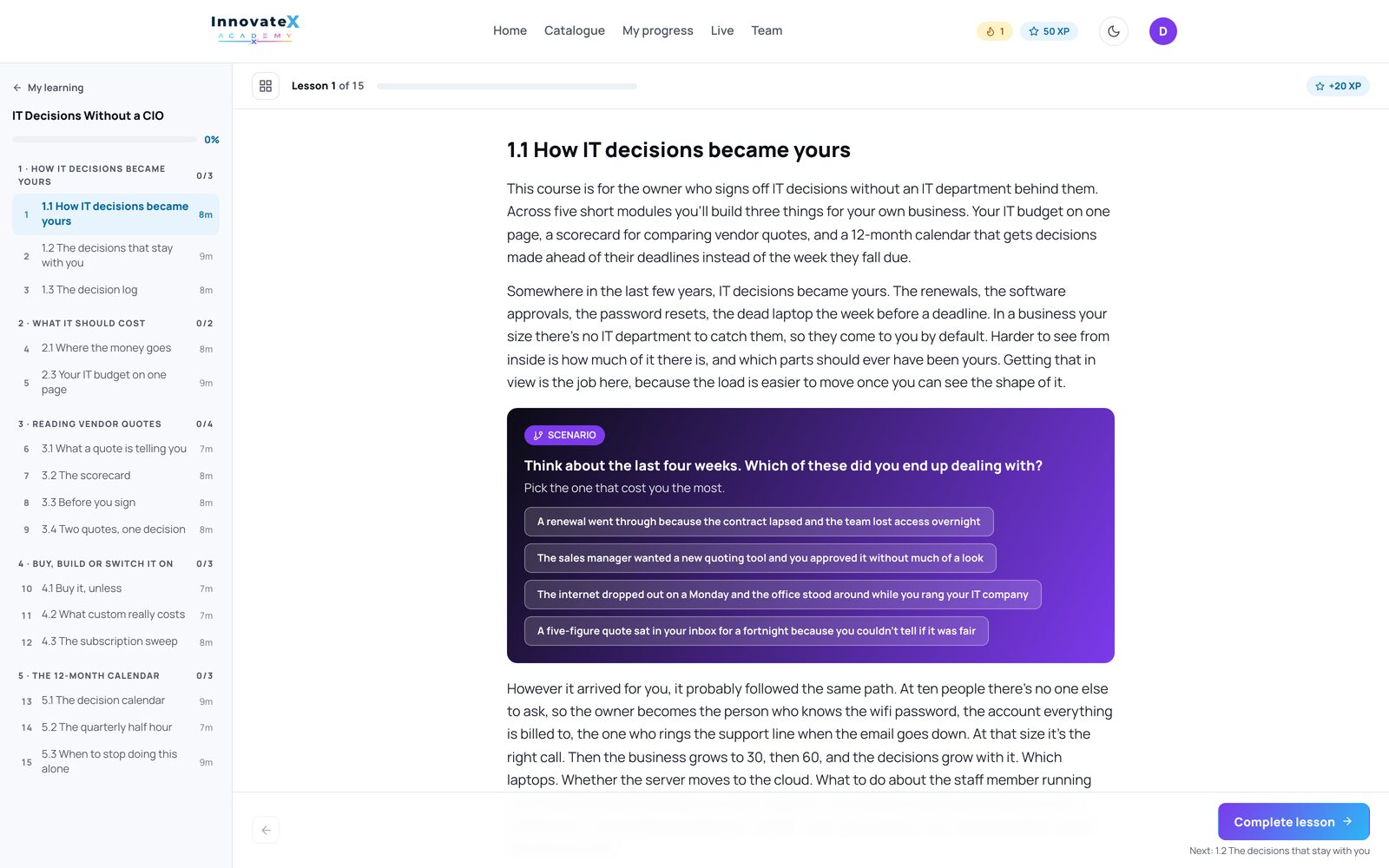1389x868 pixels.
Task: Click the +20 XP reward badge
Action: point(1338,86)
